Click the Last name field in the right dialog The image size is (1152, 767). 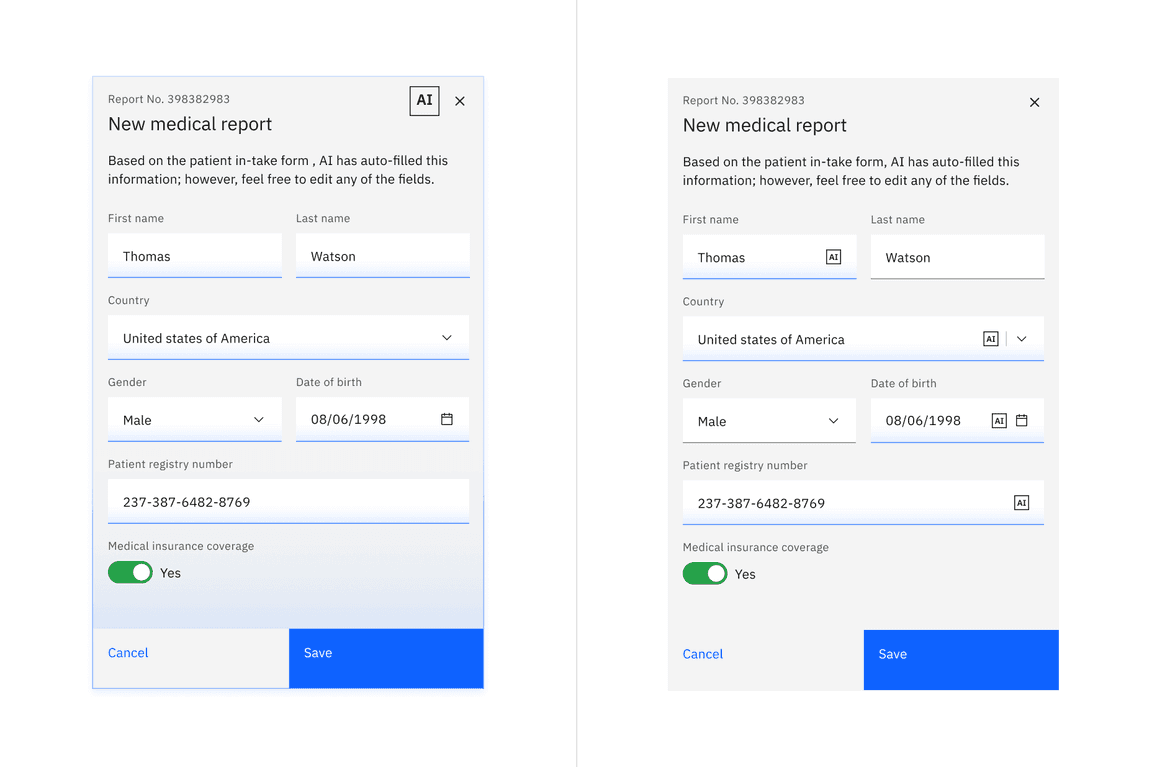coord(957,257)
